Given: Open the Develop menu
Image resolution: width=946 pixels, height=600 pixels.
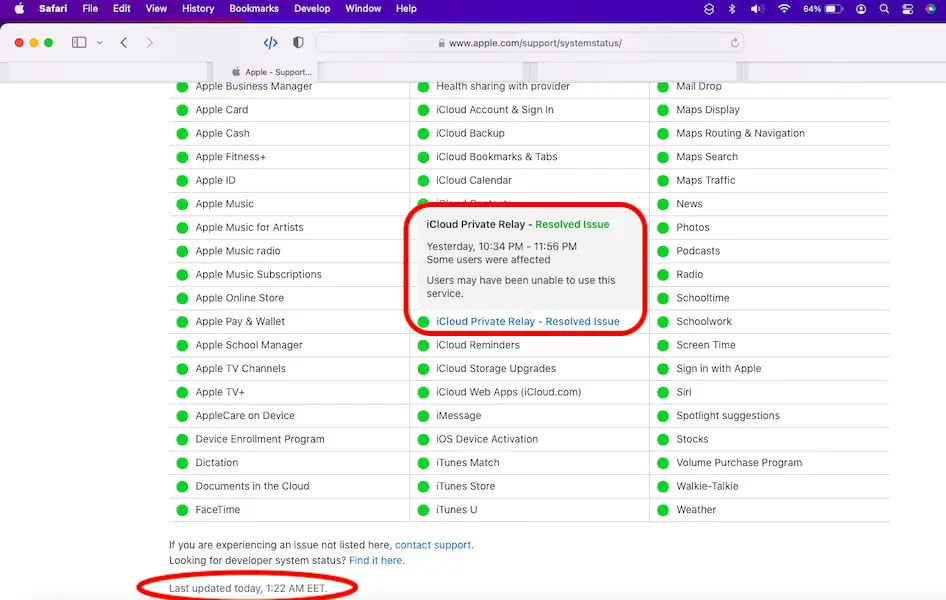Looking at the screenshot, I should (312, 8).
